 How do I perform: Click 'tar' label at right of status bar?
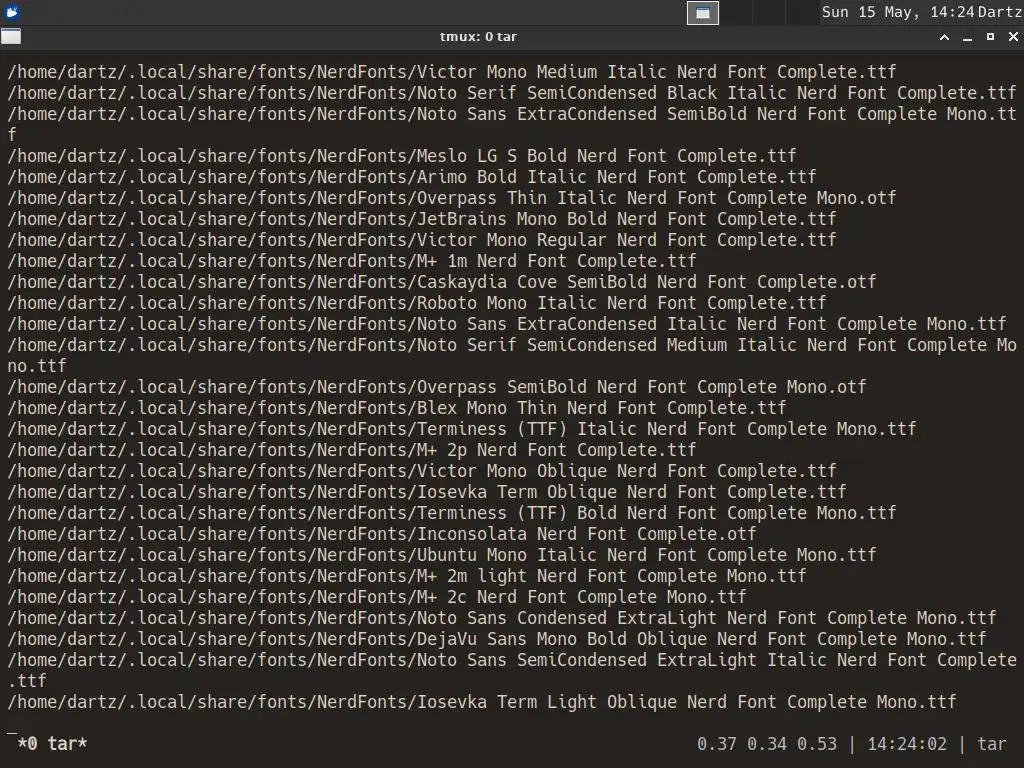tap(991, 743)
